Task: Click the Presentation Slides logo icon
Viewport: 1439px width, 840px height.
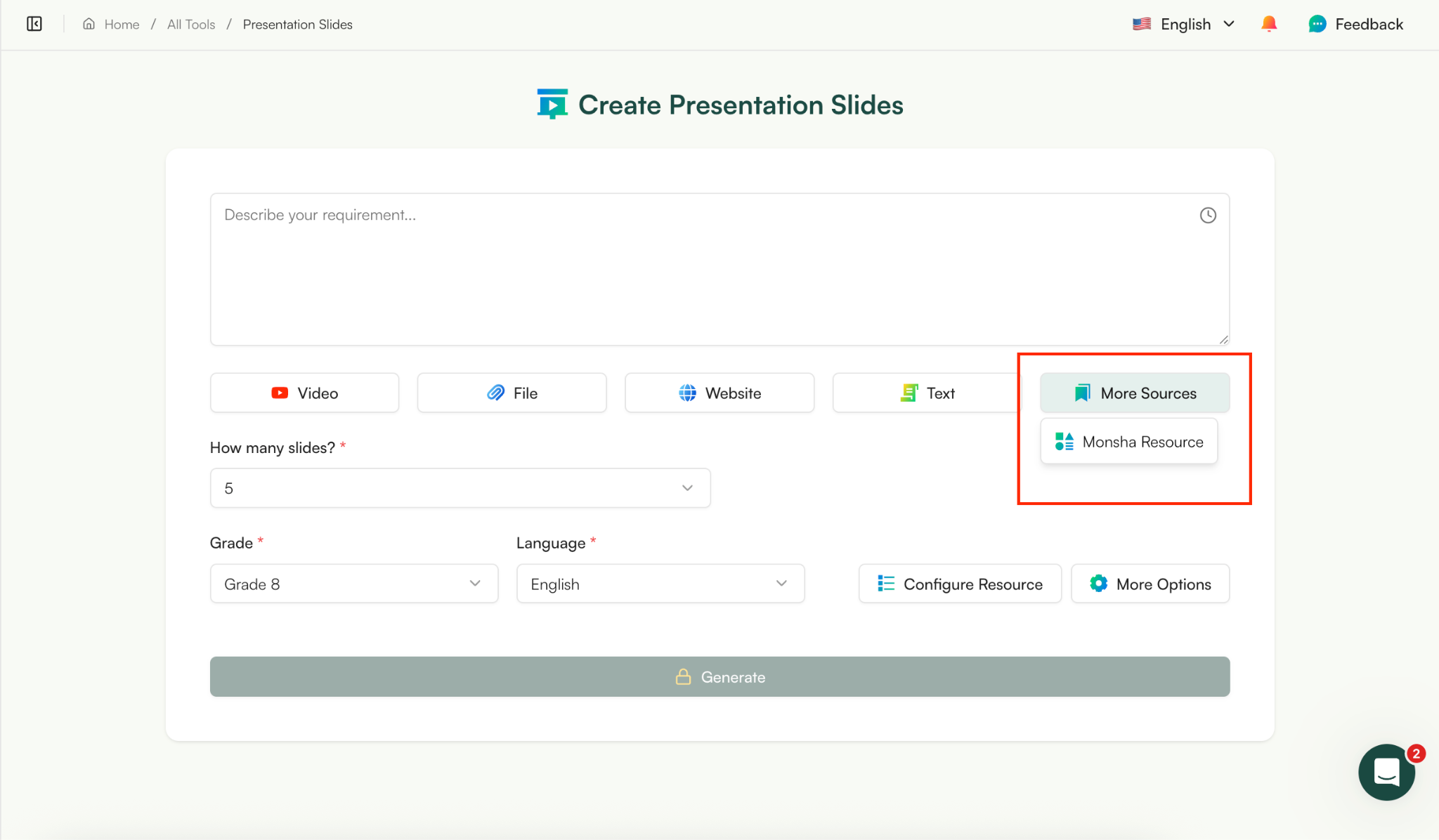Action: (552, 103)
